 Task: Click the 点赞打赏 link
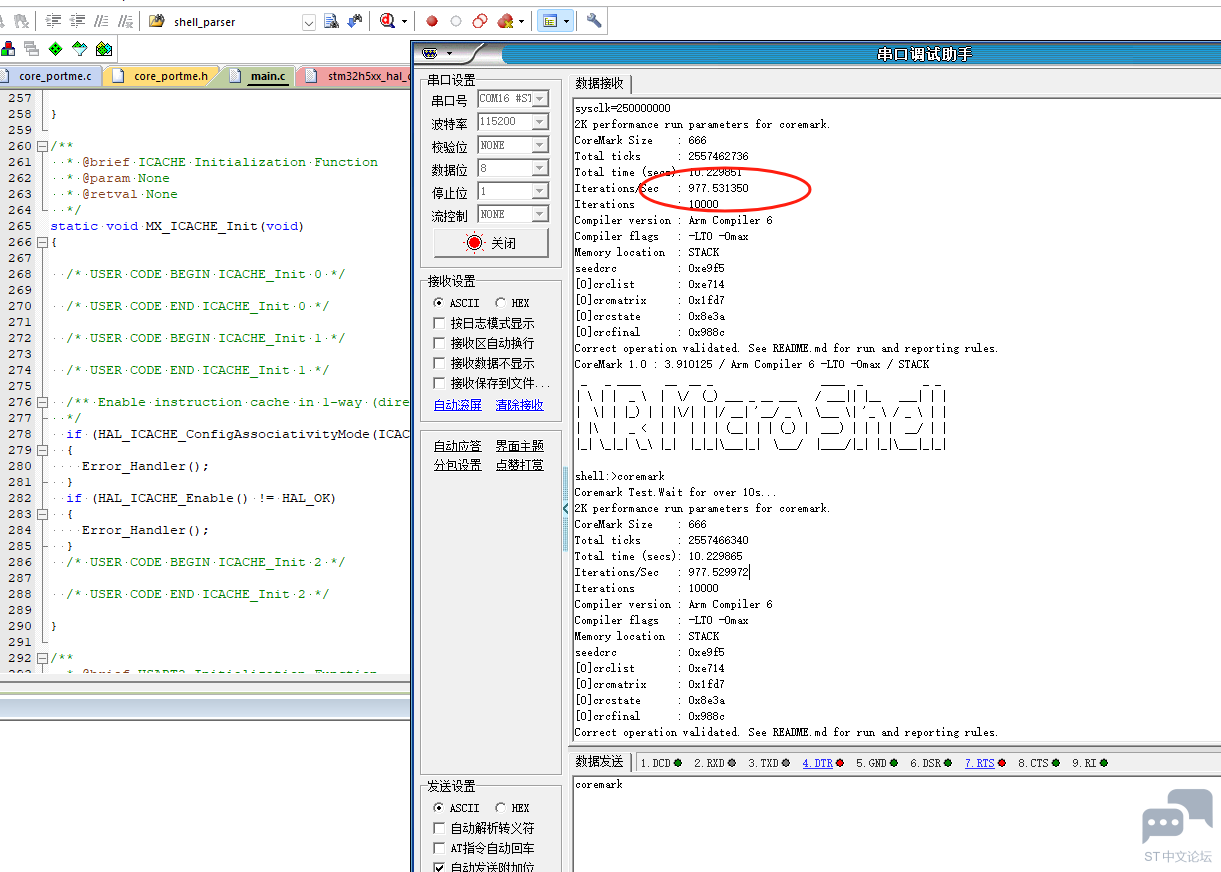pyautogui.click(x=520, y=465)
